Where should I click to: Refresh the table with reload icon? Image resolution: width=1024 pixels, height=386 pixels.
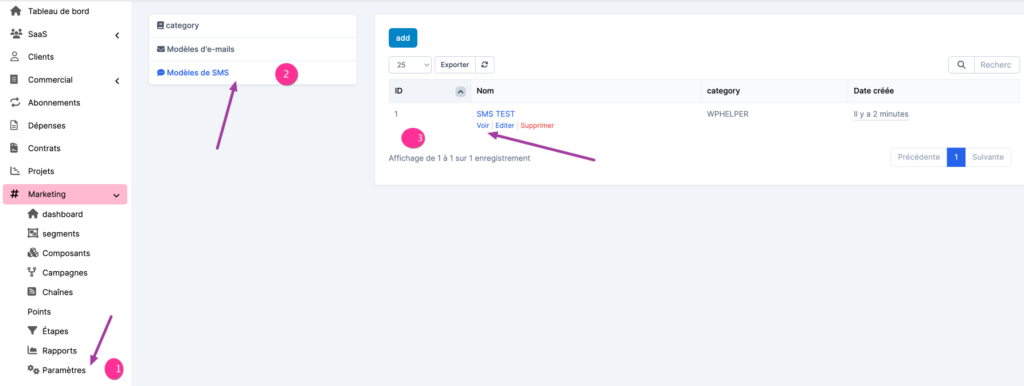(485, 65)
